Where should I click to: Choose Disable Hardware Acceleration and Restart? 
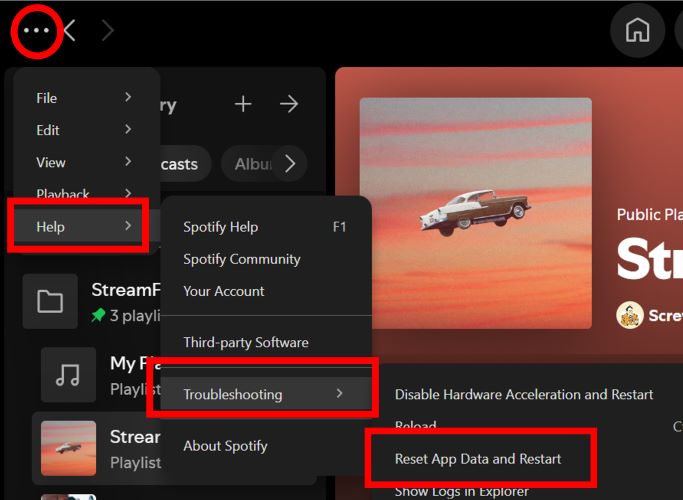click(524, 394)
